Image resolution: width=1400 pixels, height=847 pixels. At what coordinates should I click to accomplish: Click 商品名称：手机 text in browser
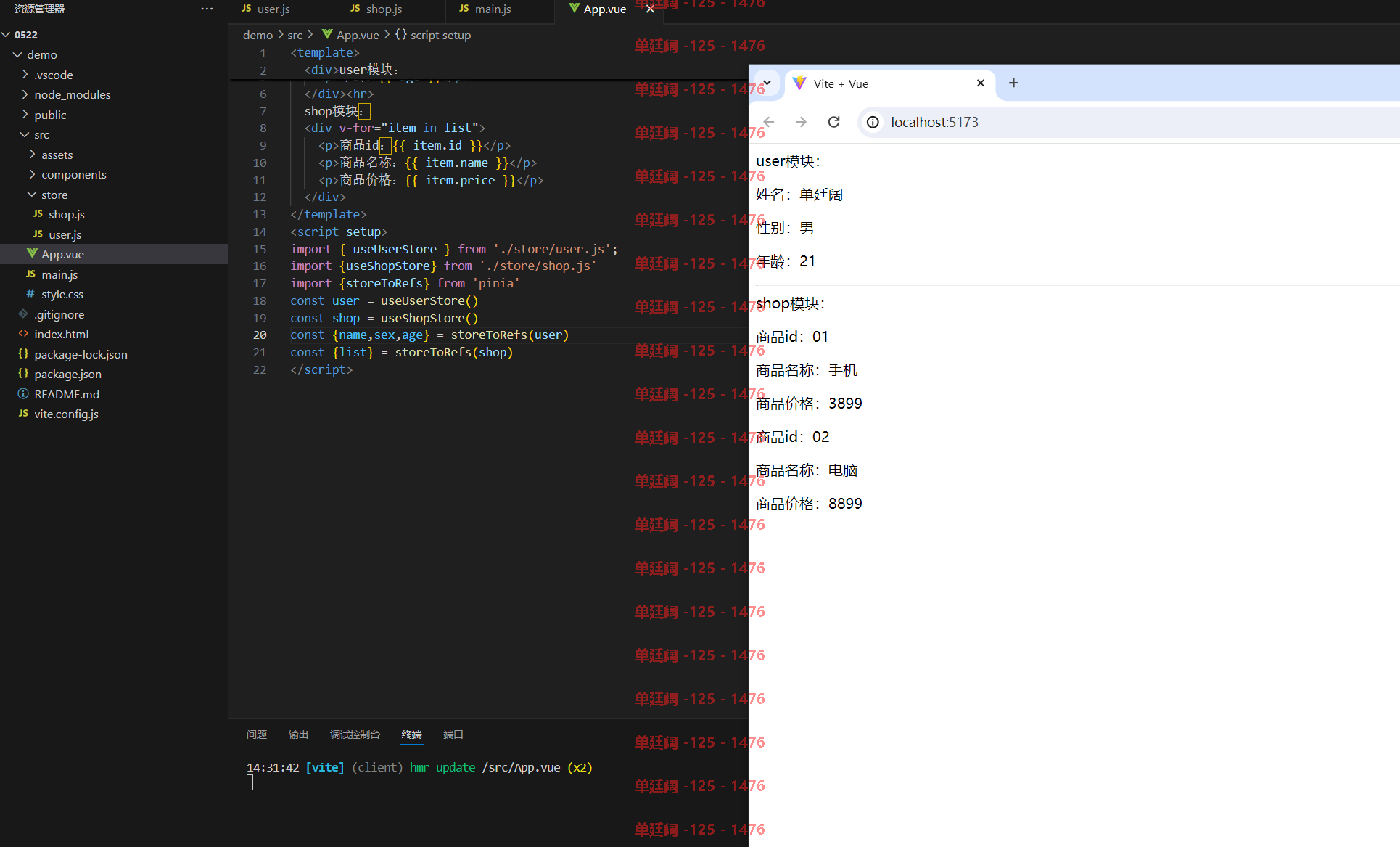(x=807, y=370)
